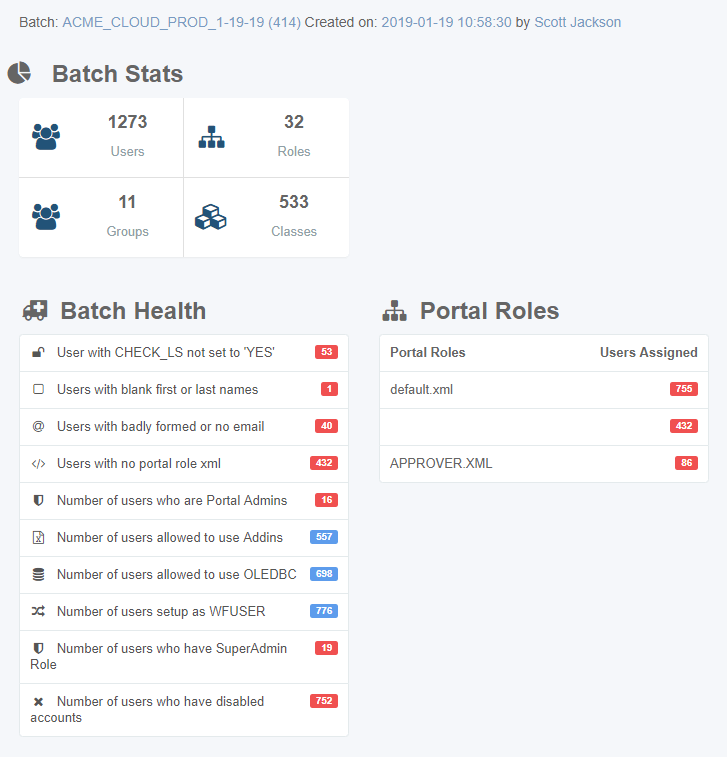Click the database icon beside OLEDBC row
727x757 pixels.
coord(38,574)
